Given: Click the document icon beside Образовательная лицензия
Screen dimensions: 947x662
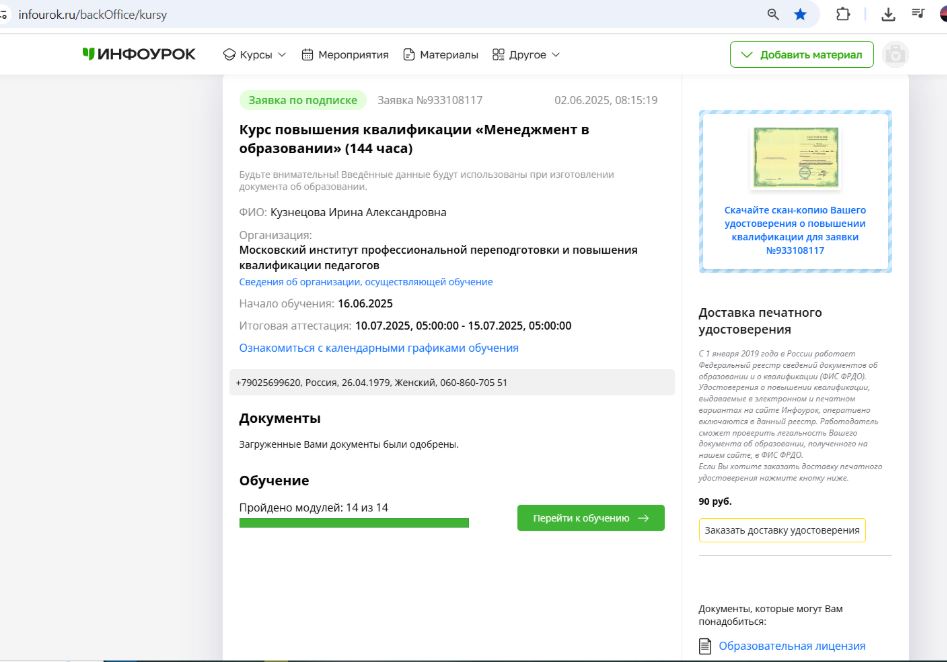Looking at the screenshot, I should 705,646.
